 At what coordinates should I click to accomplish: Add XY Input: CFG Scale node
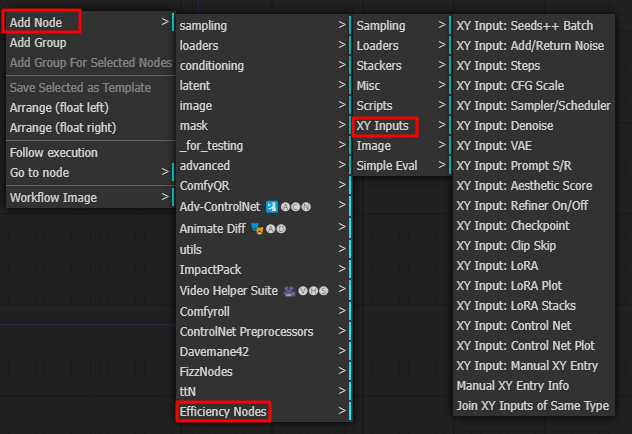pos(534,85)
